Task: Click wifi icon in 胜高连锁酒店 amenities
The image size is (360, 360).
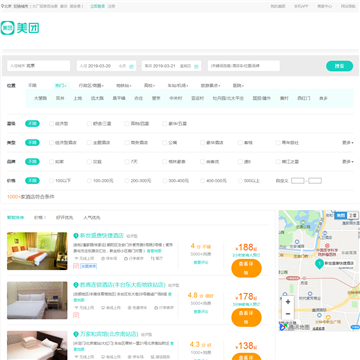Action: 76,307
